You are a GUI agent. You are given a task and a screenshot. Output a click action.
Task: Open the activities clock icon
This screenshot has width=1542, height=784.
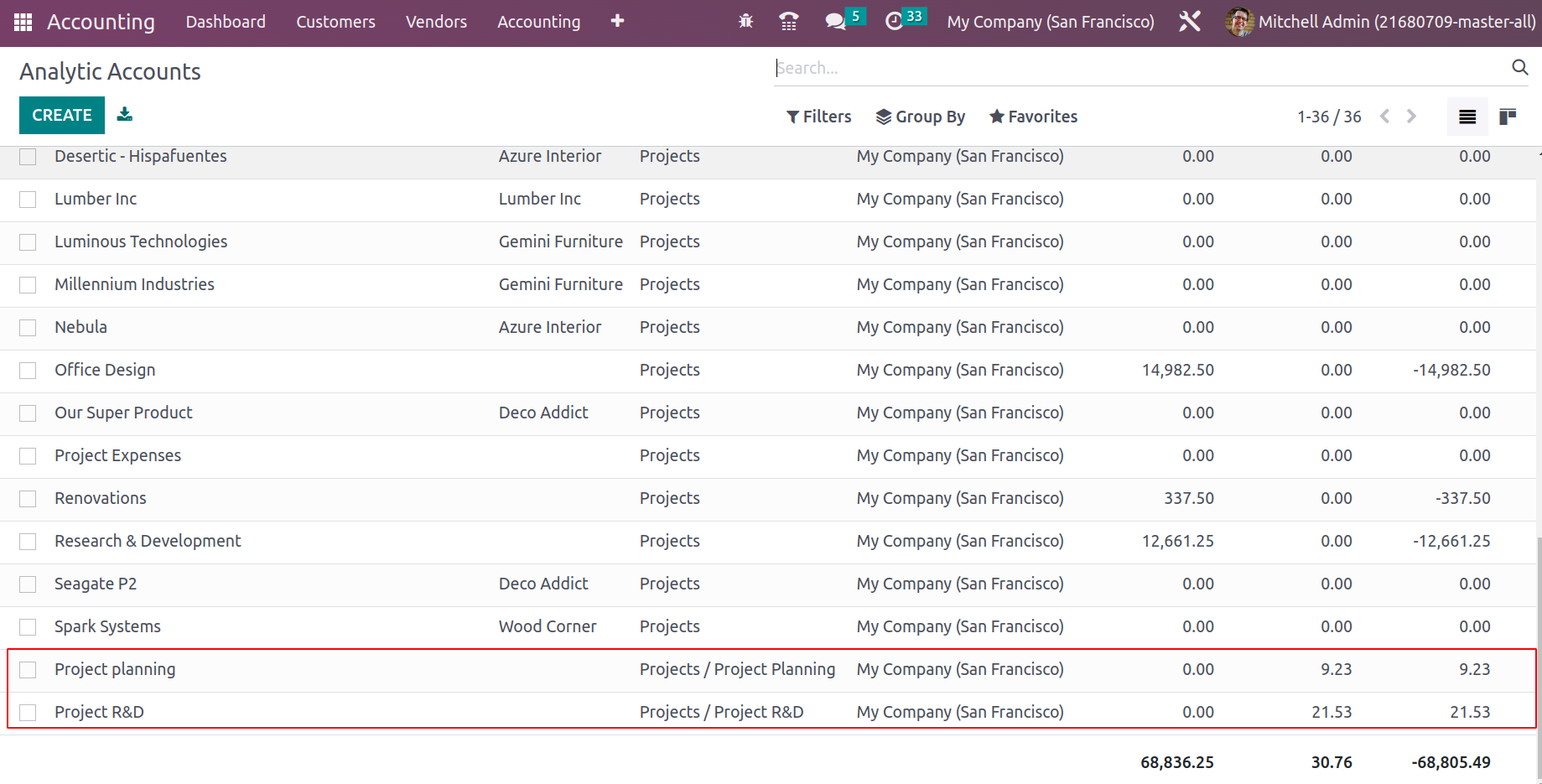pyautogui.click(x=895, y=21)
